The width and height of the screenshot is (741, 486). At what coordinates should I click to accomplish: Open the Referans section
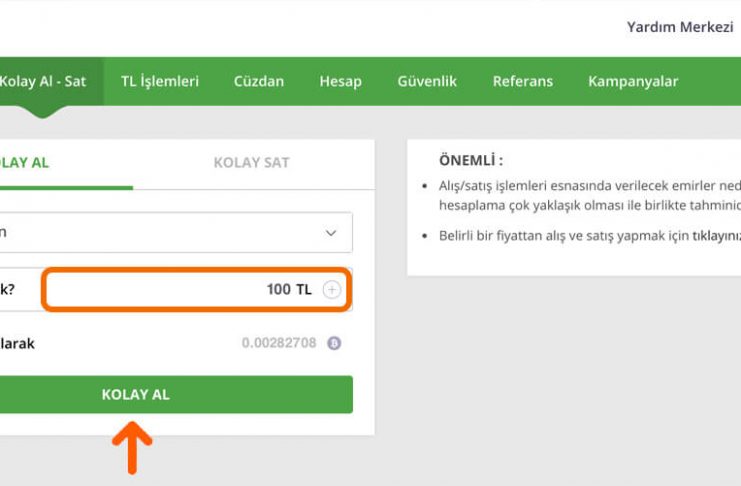click(523, 81)
